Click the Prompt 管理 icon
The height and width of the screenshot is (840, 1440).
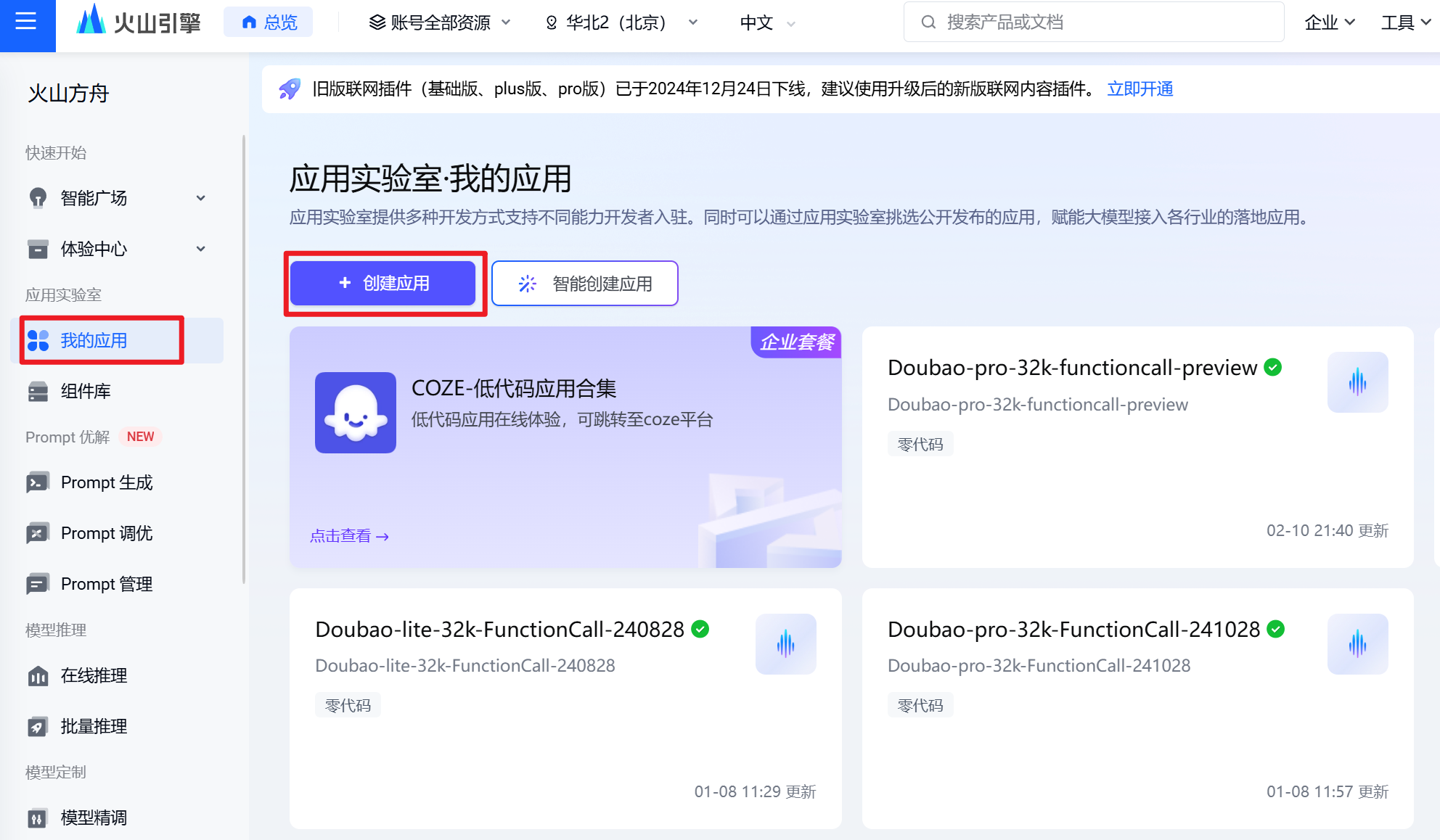[38, 584]
